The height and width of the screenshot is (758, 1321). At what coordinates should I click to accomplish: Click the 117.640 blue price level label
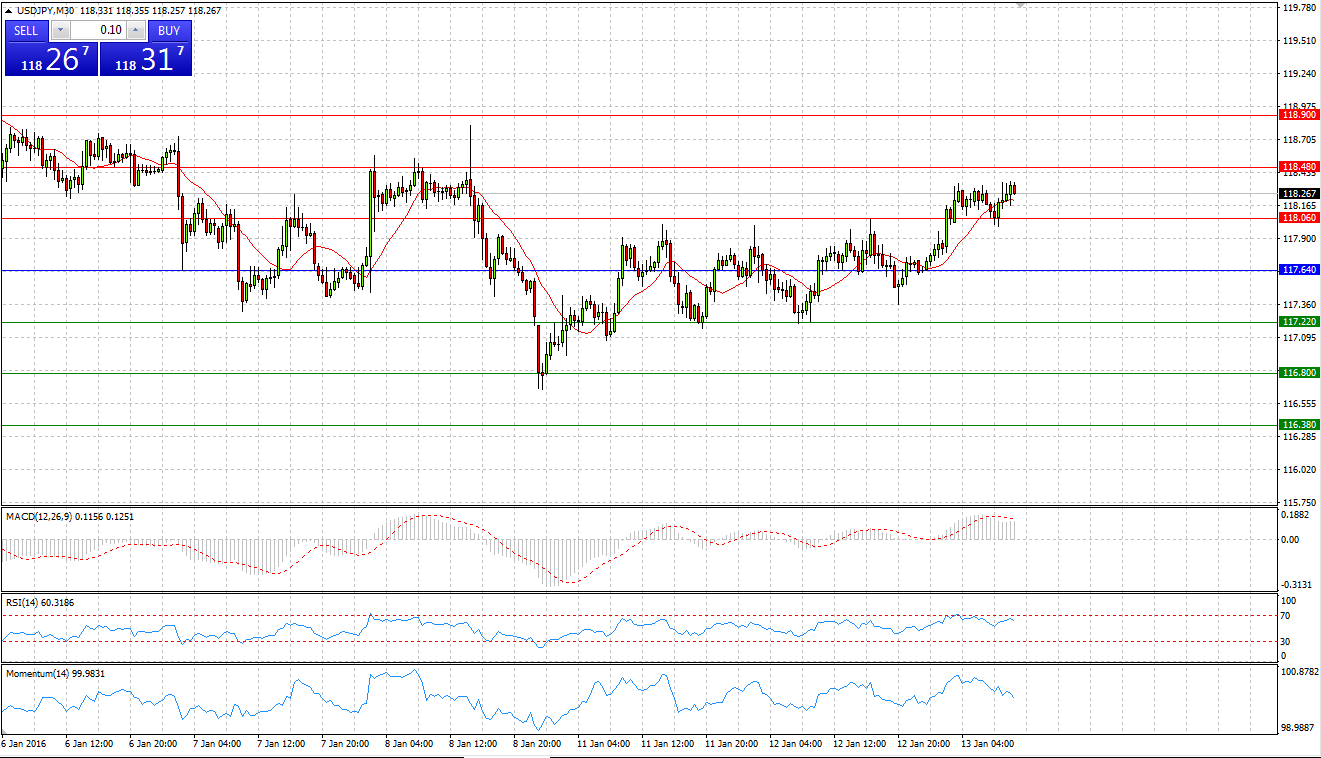point(1299,270)
